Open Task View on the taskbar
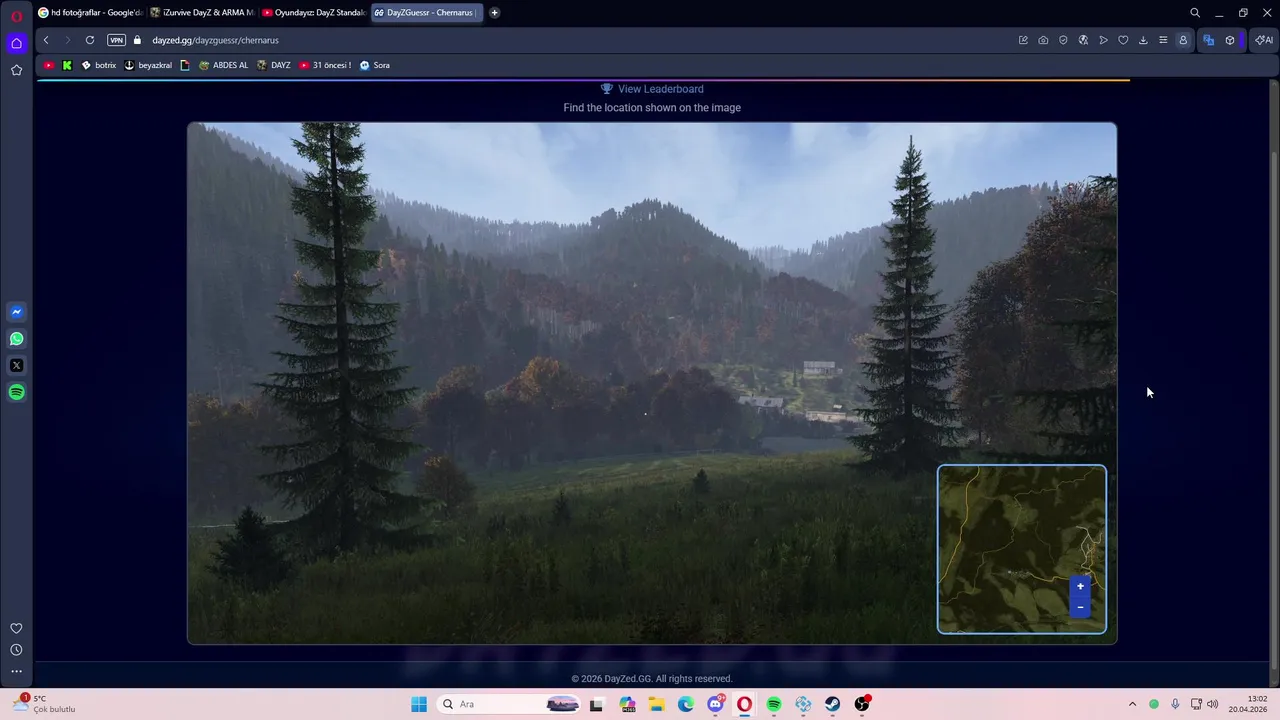 click(597, 704)
